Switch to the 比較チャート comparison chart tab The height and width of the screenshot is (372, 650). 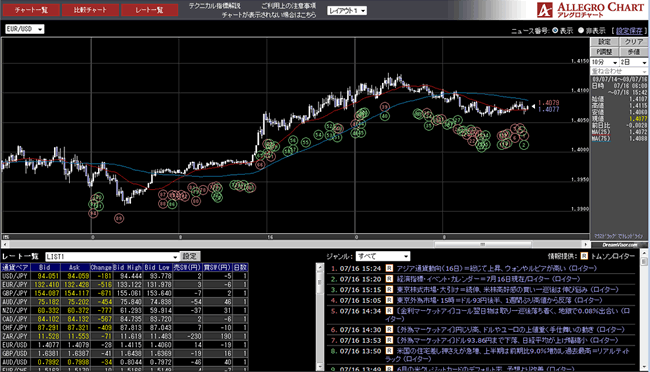coord(90,10)
